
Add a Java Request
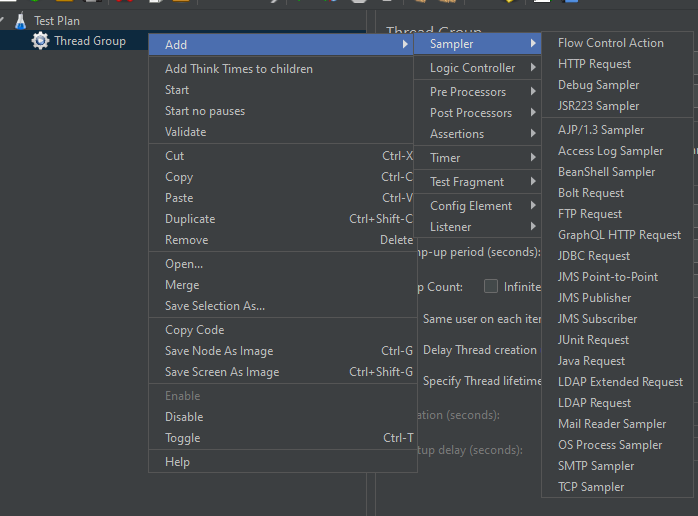tap(617, 361)
